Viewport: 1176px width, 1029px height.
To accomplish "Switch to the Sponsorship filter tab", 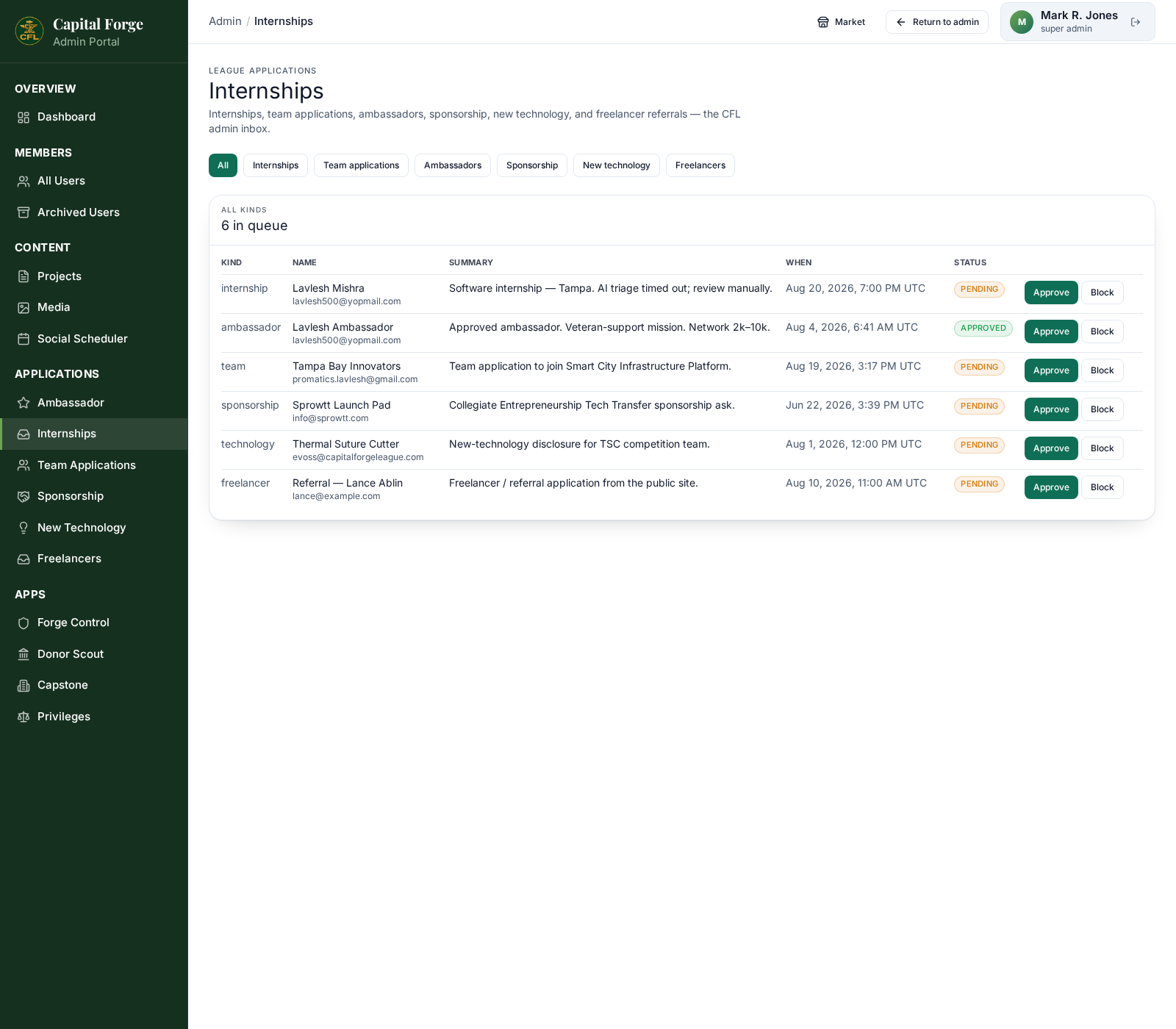I will pos(532,165).
